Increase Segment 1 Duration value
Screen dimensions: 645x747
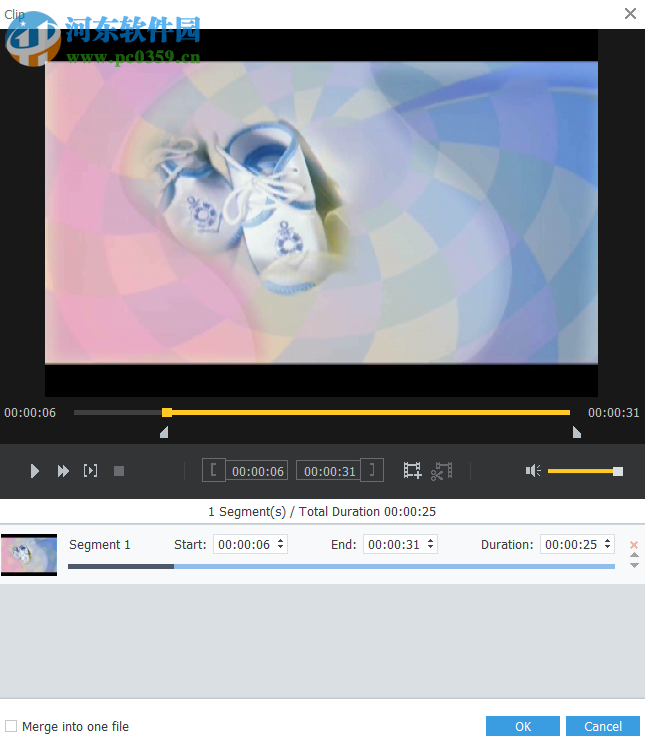click(x=608, y=541)
